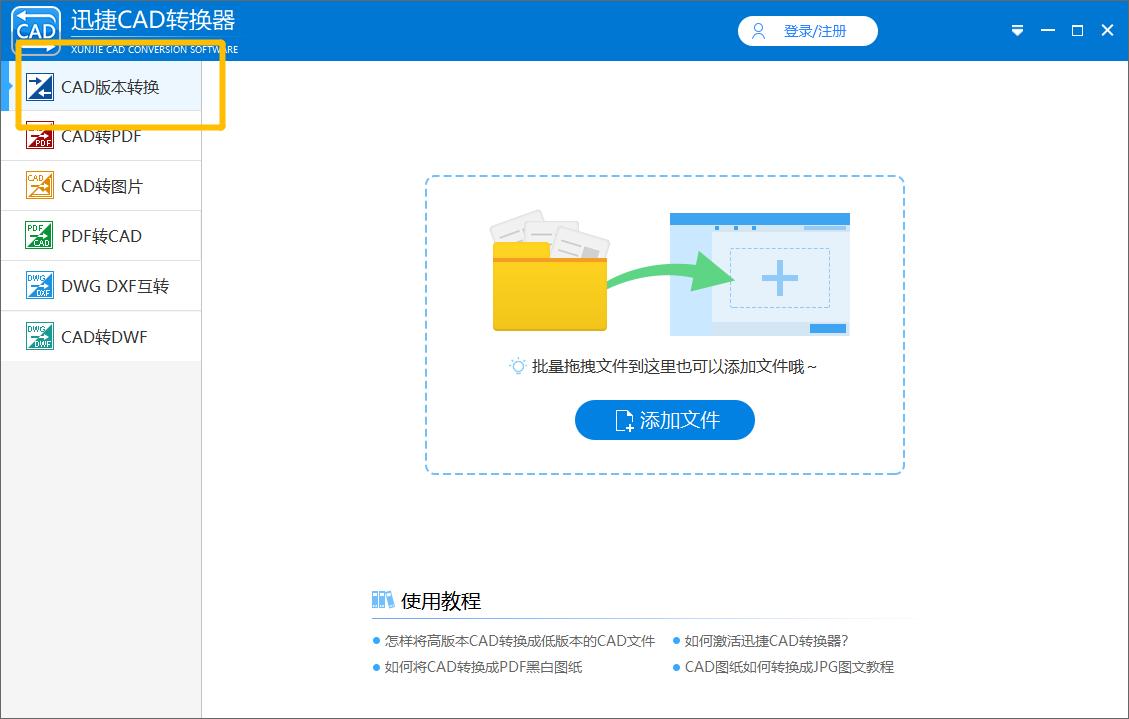The width and height of the screenshot is (1129, 719).
Task: Click the lightbulb tip icon
Action: [x=519, y=366]
